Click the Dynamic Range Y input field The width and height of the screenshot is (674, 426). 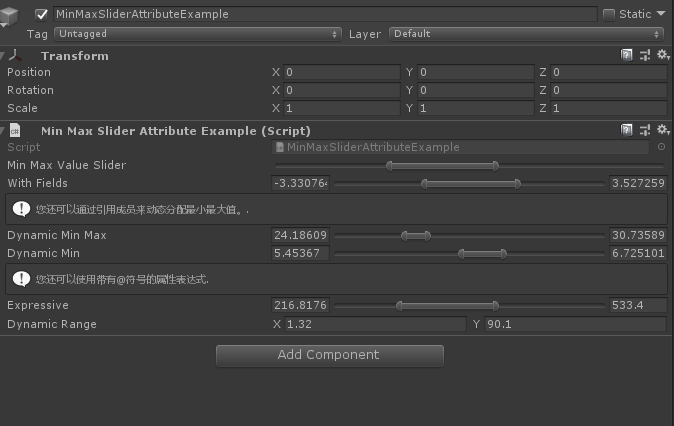click(575, 324)
